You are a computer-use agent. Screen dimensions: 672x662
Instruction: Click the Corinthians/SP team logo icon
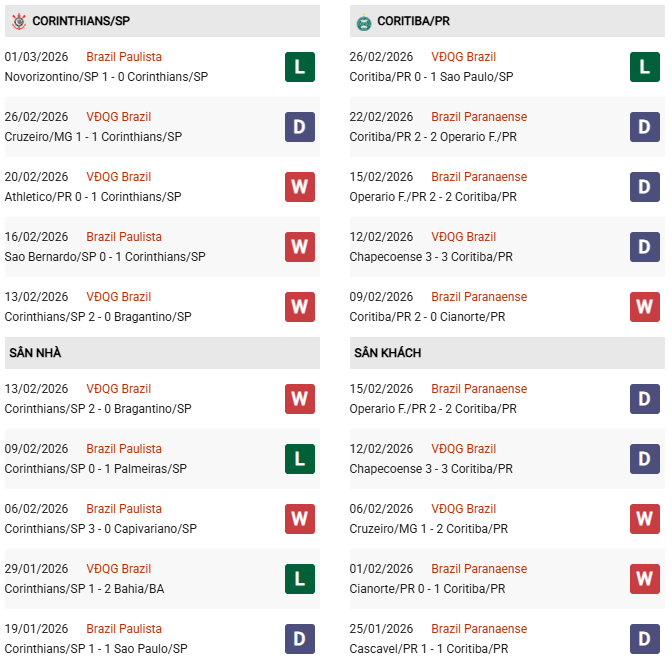(18, 21)
